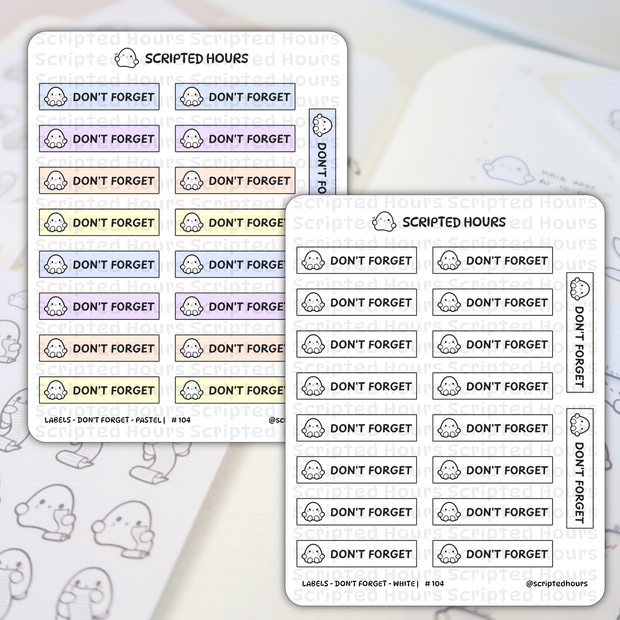Viewport: 620px width, 620px height.
Task: Click the "@scriptedhours" handle on the white sheet
Action: (556, 584)
